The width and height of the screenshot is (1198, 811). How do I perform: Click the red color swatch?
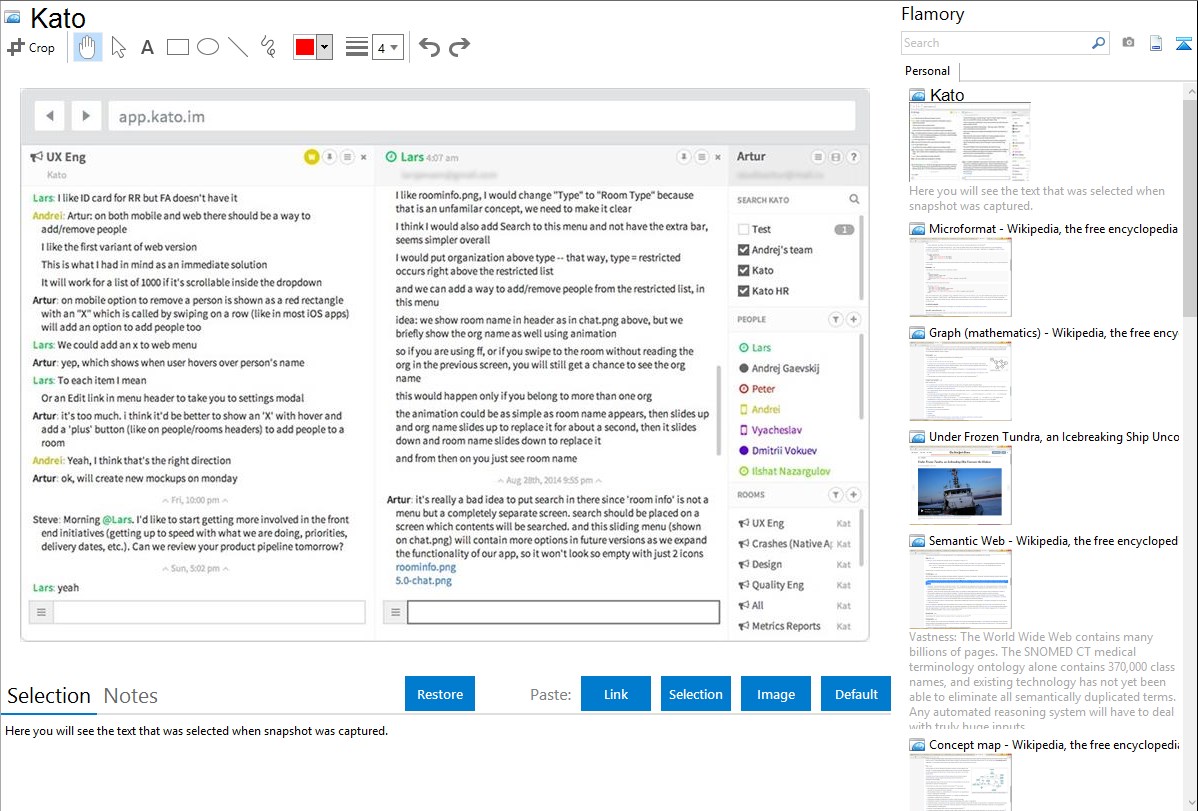305,47
